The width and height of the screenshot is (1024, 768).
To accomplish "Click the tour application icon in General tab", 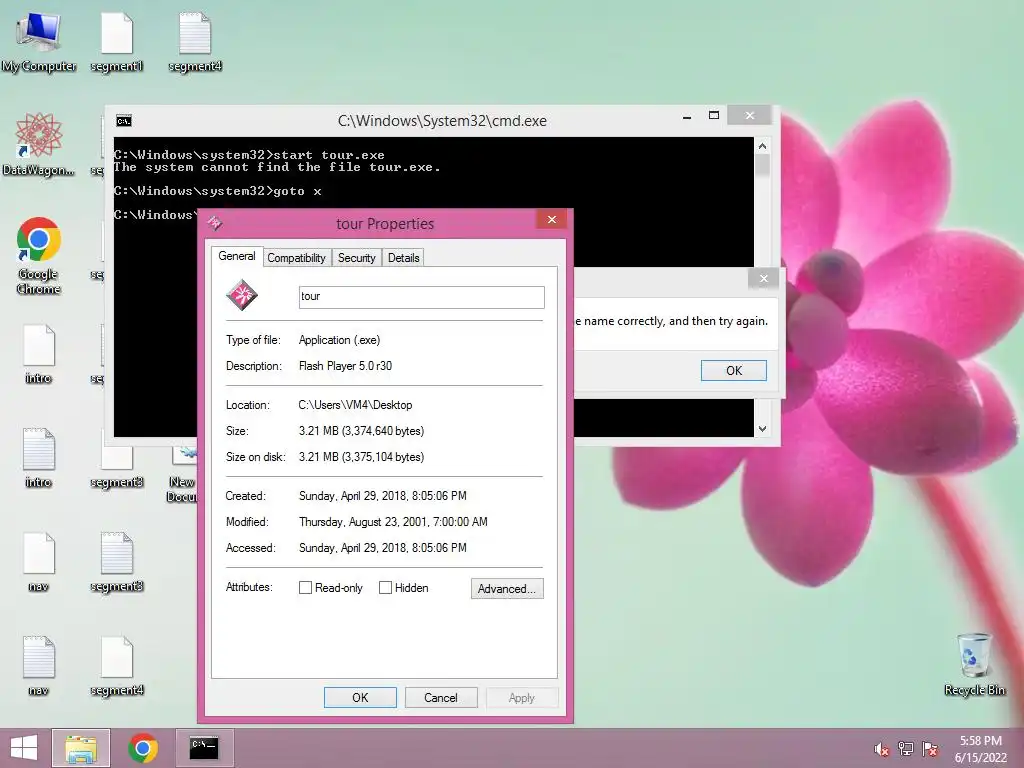I will click(x=242, y=295).
